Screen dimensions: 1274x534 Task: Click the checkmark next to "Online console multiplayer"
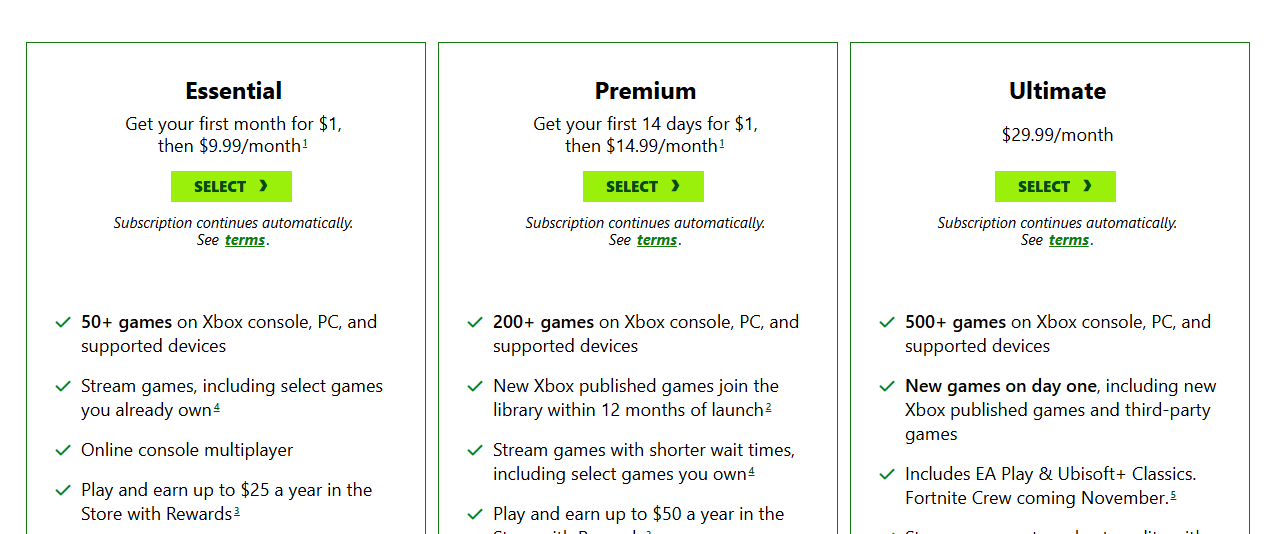pos(63,450)
